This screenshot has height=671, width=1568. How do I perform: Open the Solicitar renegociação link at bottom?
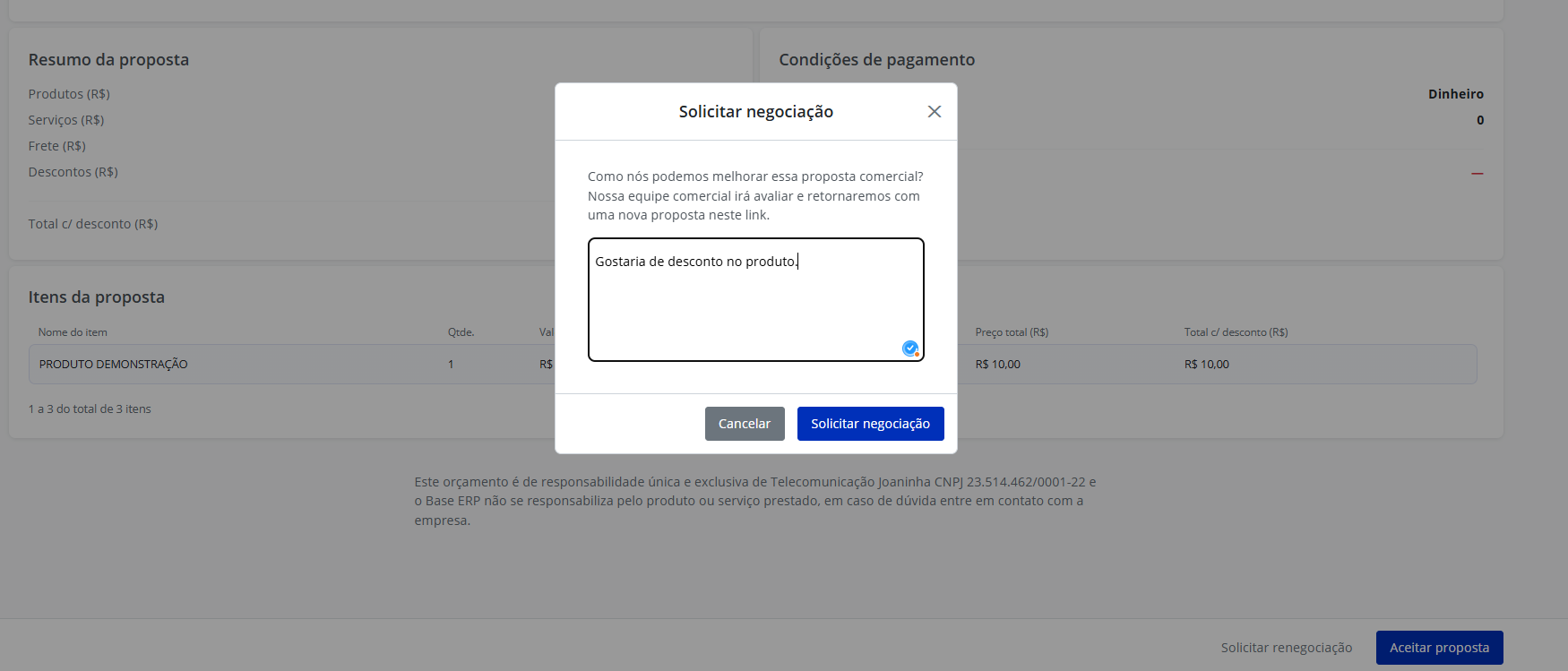[x=1287, y=648]
